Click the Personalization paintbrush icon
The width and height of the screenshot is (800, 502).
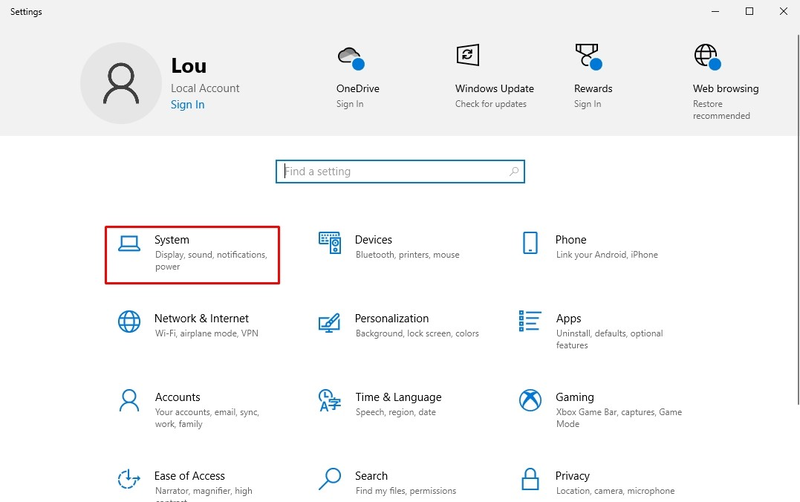click(x=330, y=323)
